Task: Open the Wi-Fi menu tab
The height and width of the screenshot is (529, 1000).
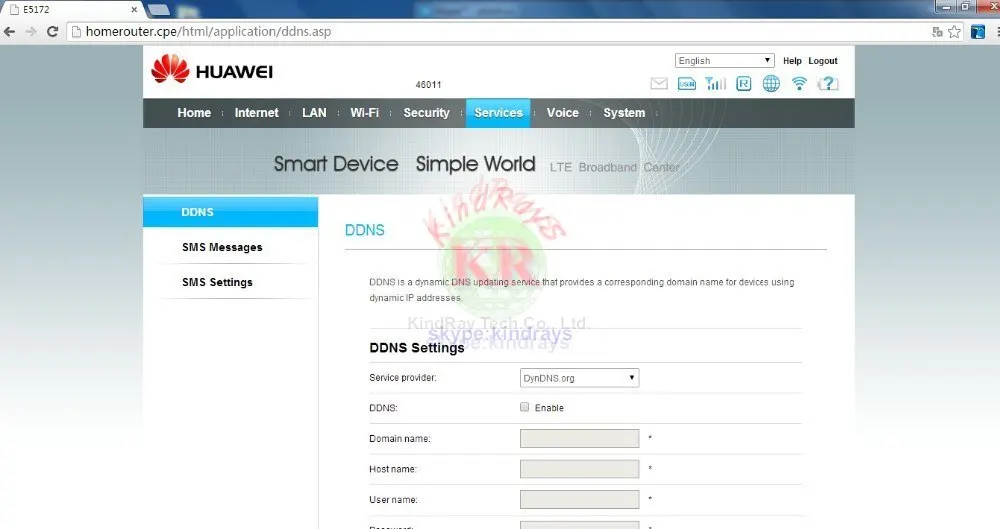Action: click(364, 113)
